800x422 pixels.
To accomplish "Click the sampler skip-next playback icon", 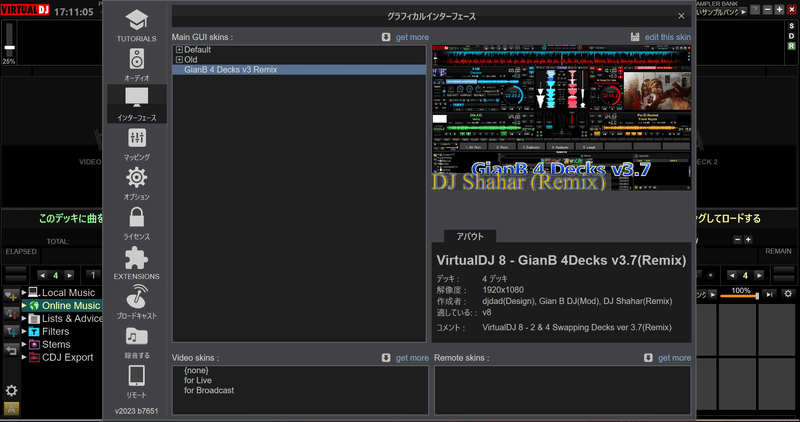I will 770,294.
